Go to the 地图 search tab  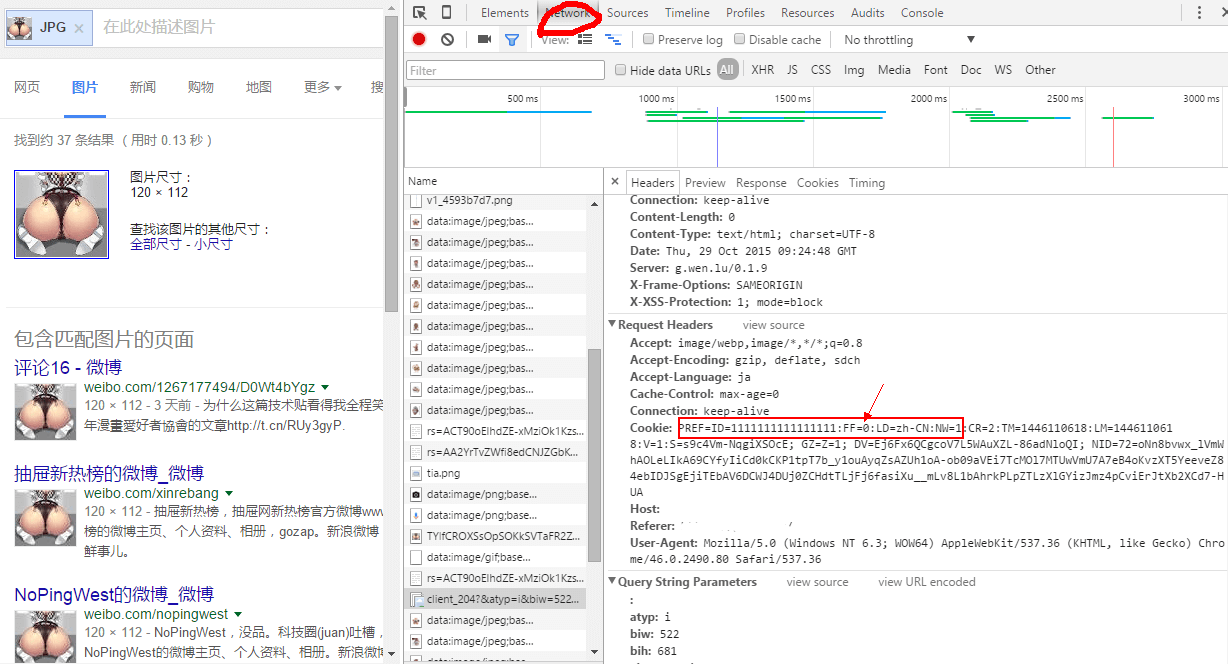coord(258,88)
